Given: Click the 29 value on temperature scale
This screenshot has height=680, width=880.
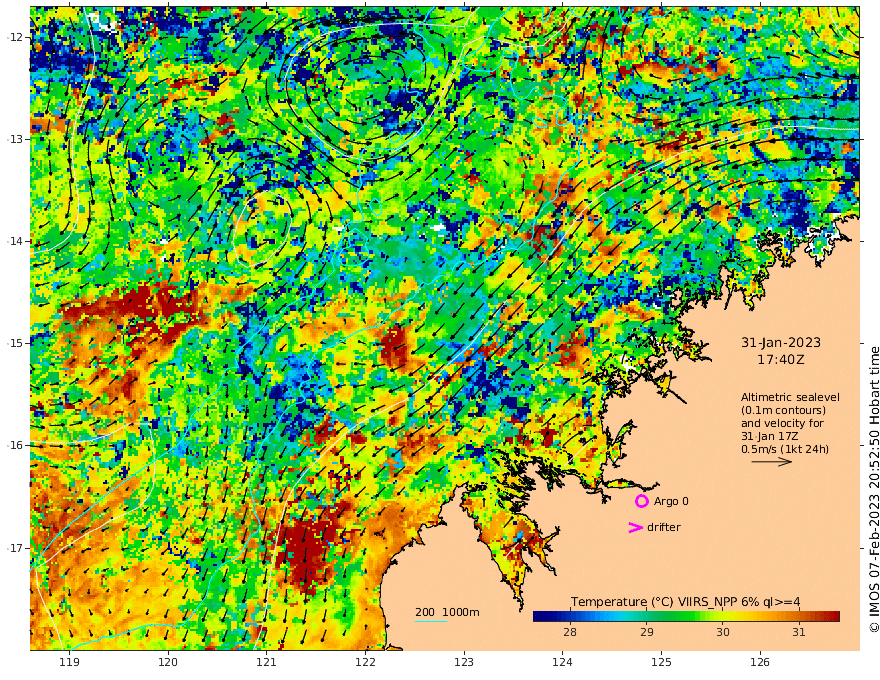Looking at the screenshot, I should tap(647, 632).
